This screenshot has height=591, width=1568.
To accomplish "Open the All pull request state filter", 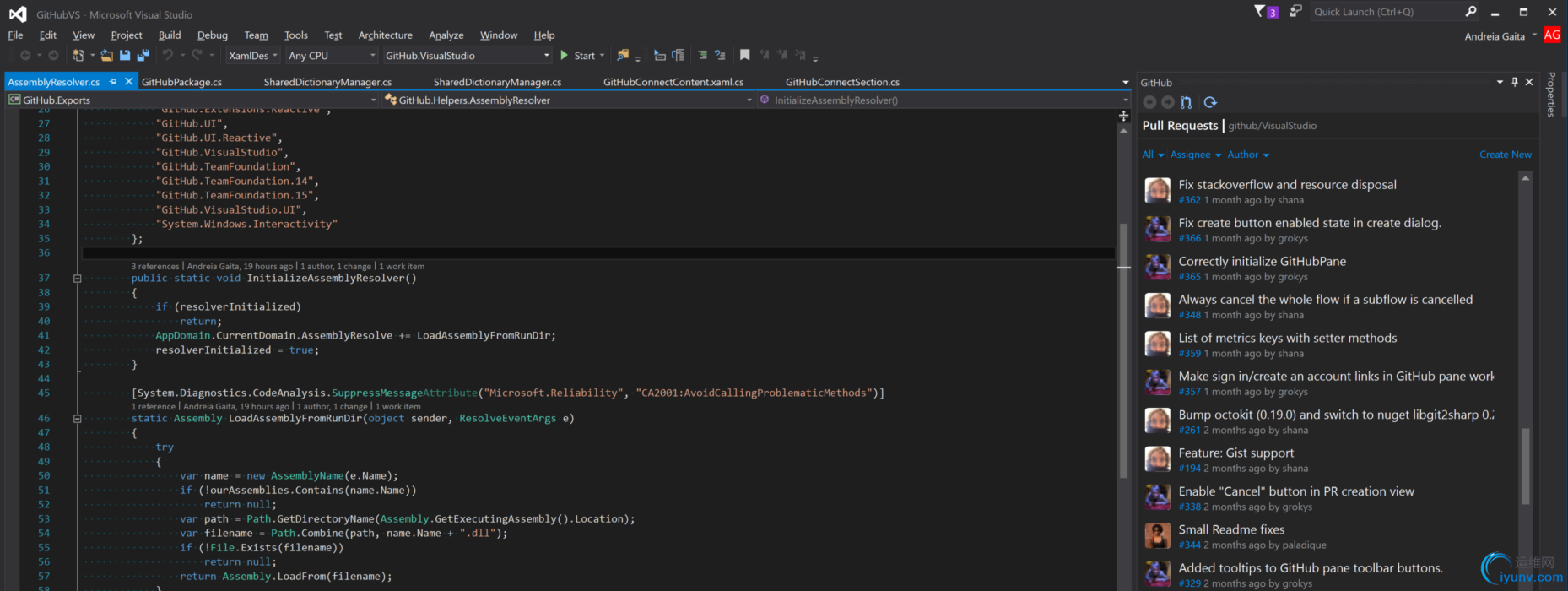I will point(1153,155).
